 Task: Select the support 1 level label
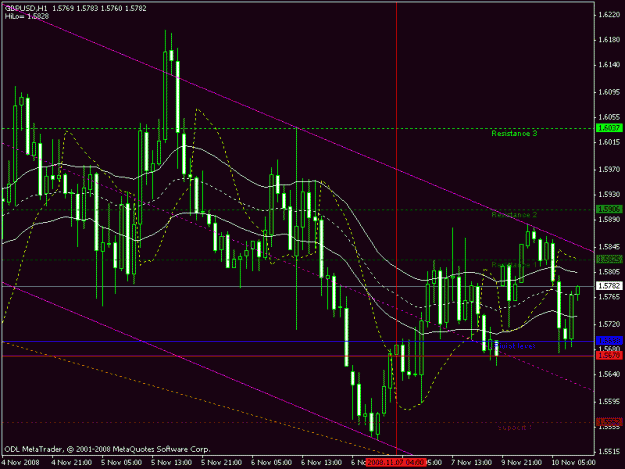click(515, 428)
